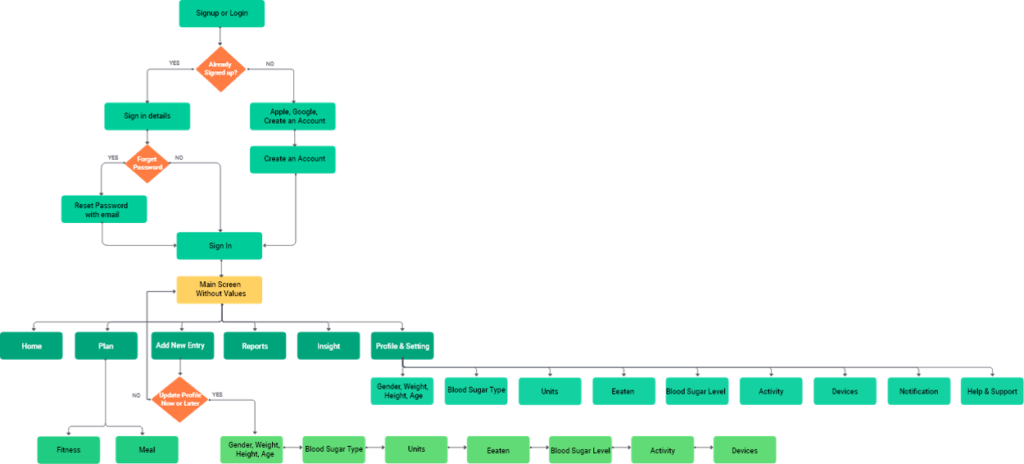The width and height of the screenshot is (1024, 464).
Task: Click the standalone 'Create an Account' box
Action: point(293,159)
